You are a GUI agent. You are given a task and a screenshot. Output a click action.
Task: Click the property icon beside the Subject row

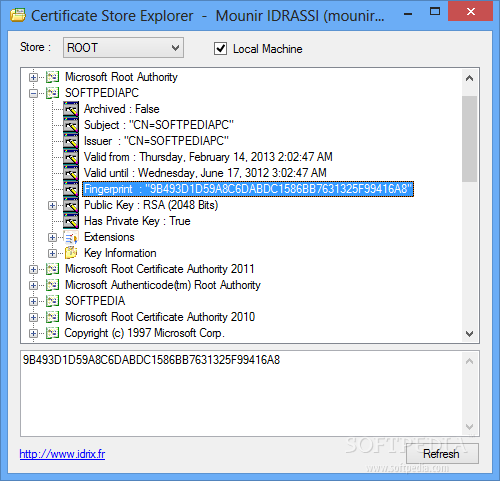(71, 125)
